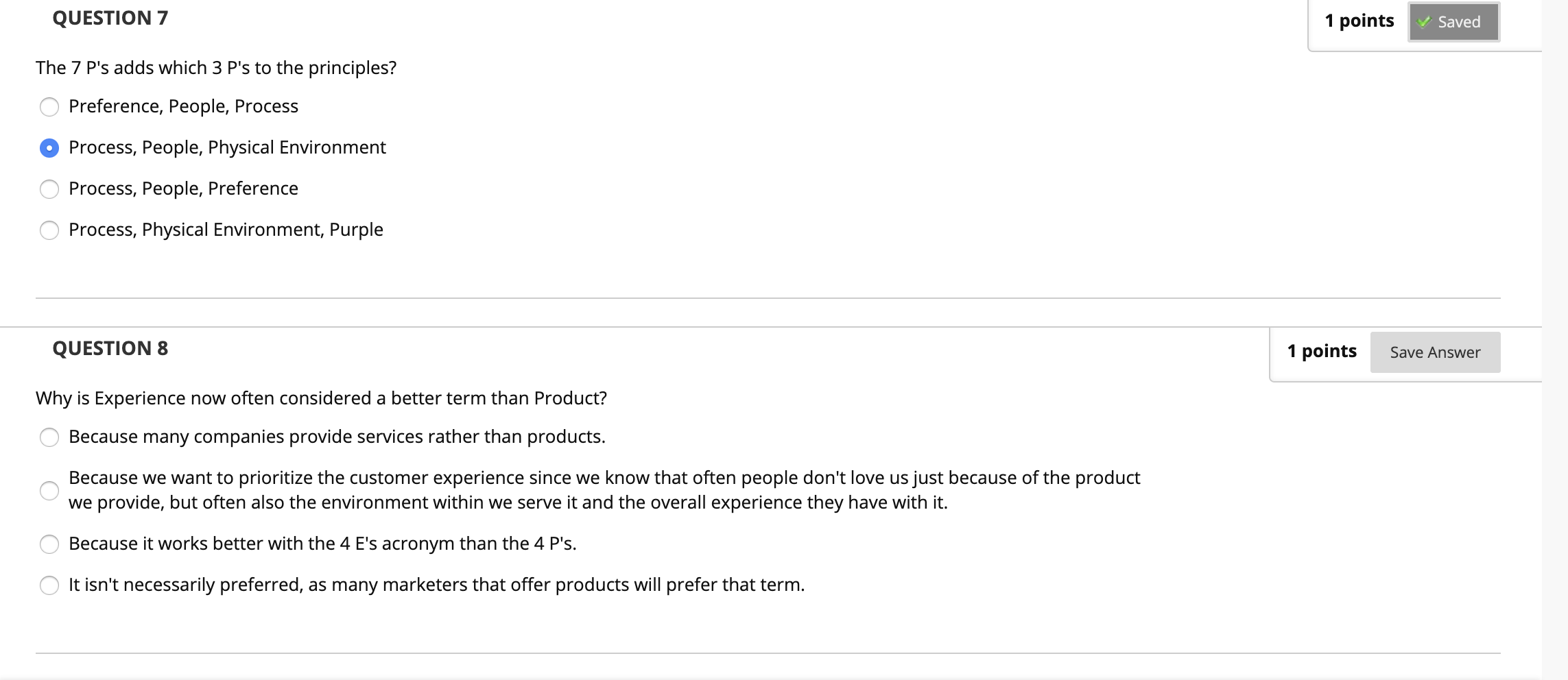Click the 'Process, Physical Environment, Purple' label text
Viewport: 1568px width, 680px height.
click(x=226, y=230)
